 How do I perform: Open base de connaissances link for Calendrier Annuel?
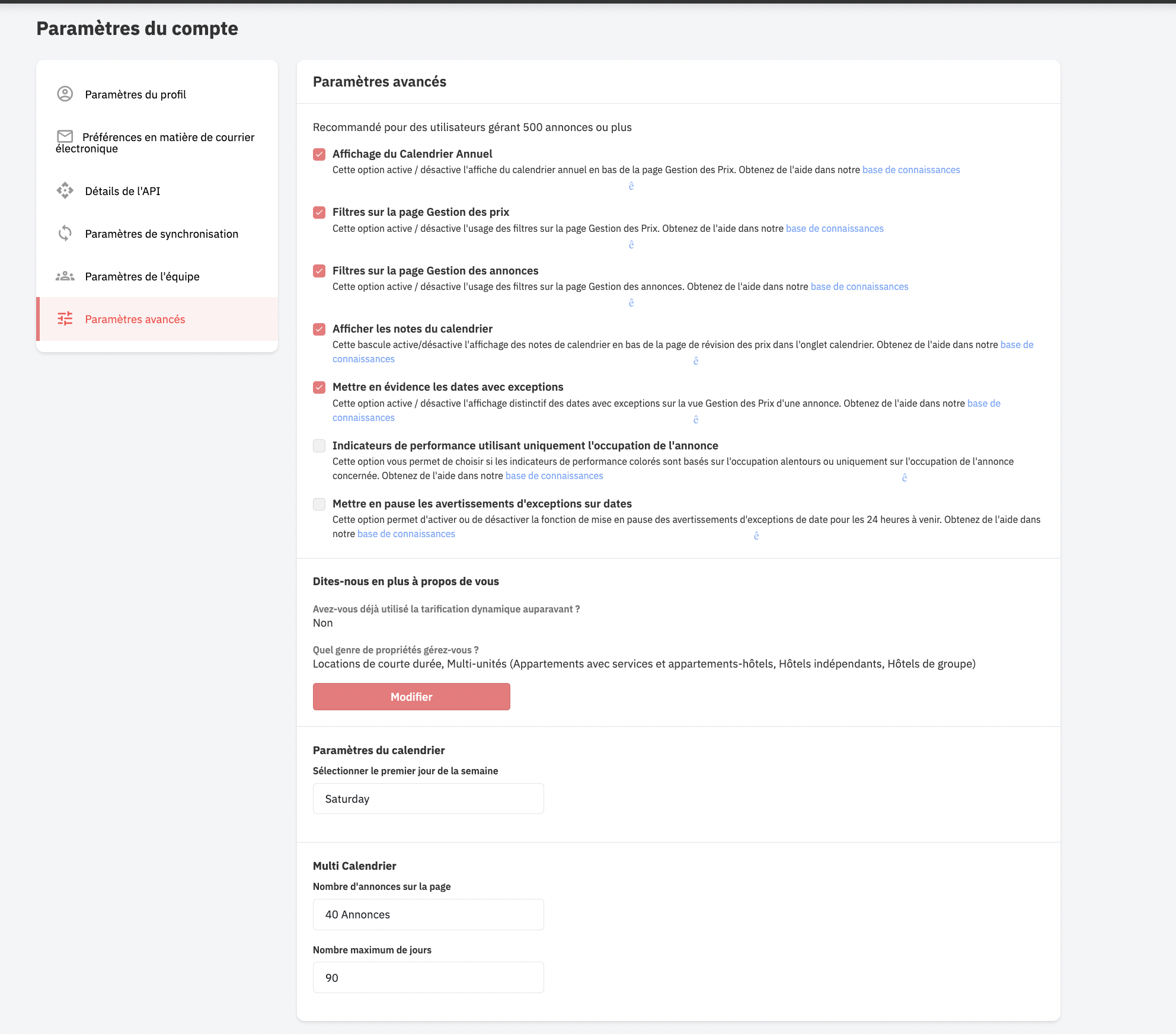tap(911, 170)
